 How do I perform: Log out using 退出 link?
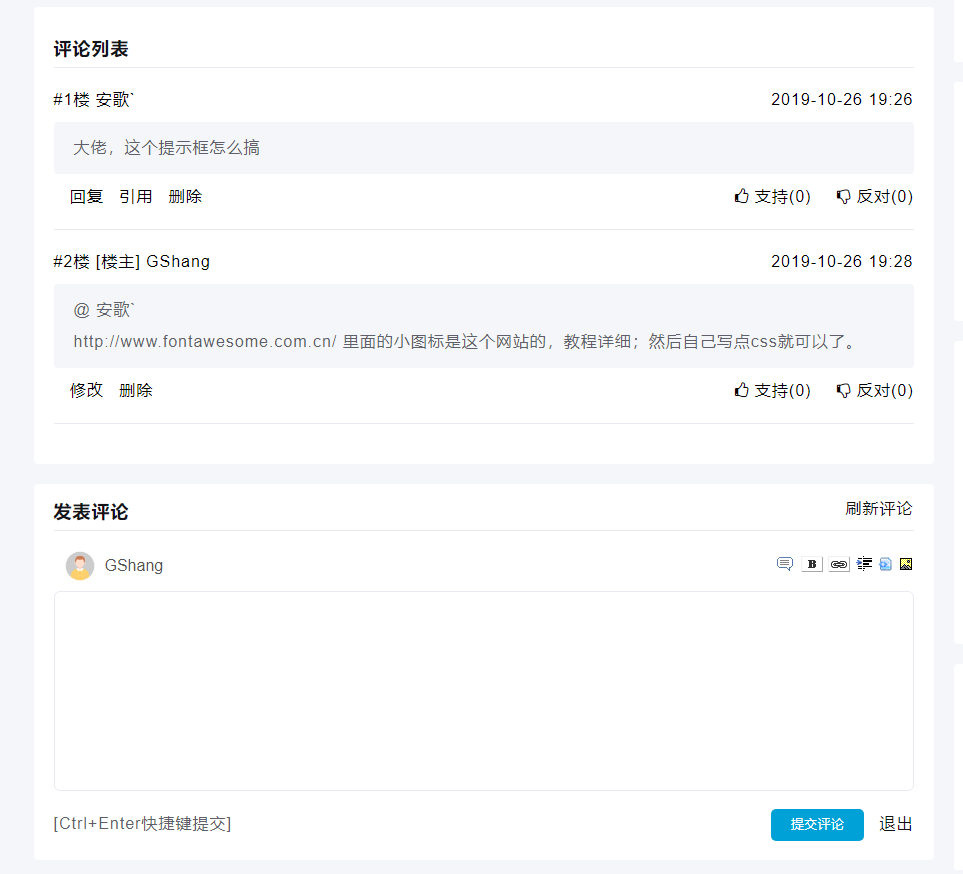(895, 824)
